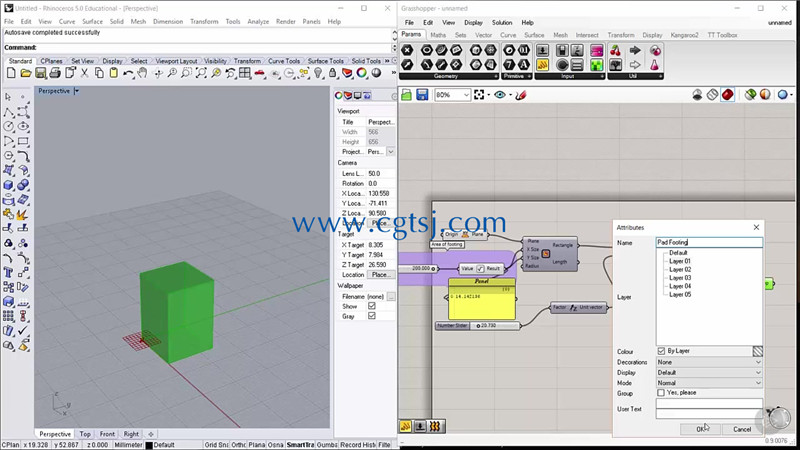
Task: Select the Text tool in Rhino sidebar
Action: (x=9, y=272)
